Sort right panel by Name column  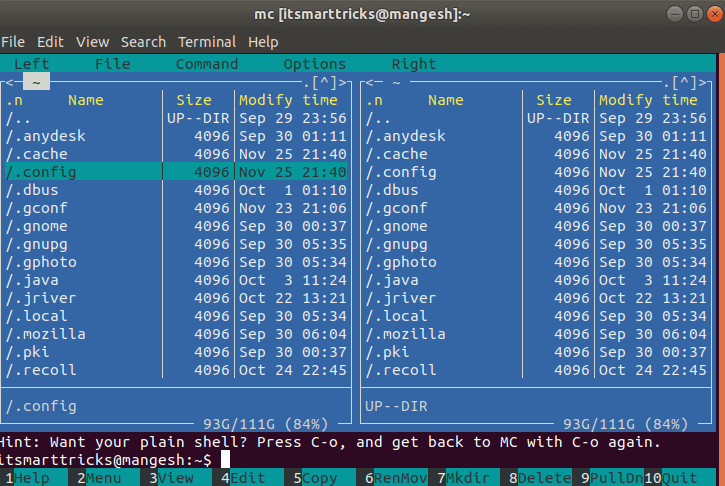[446, 100]
